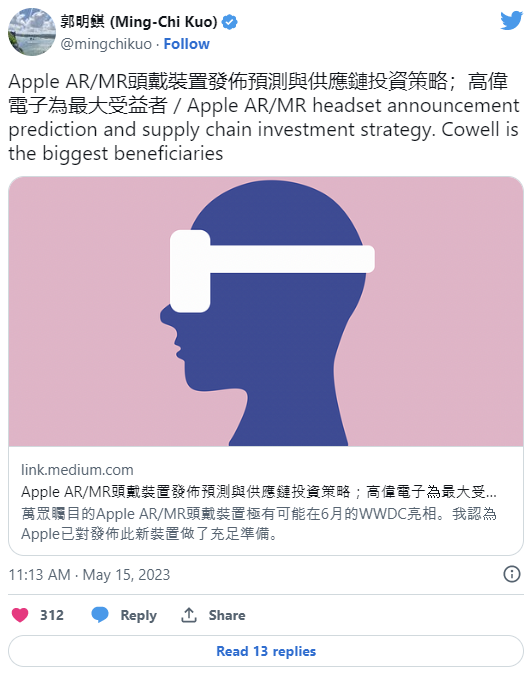Follow the @mingchikuo account

click(x=187, y=44)
